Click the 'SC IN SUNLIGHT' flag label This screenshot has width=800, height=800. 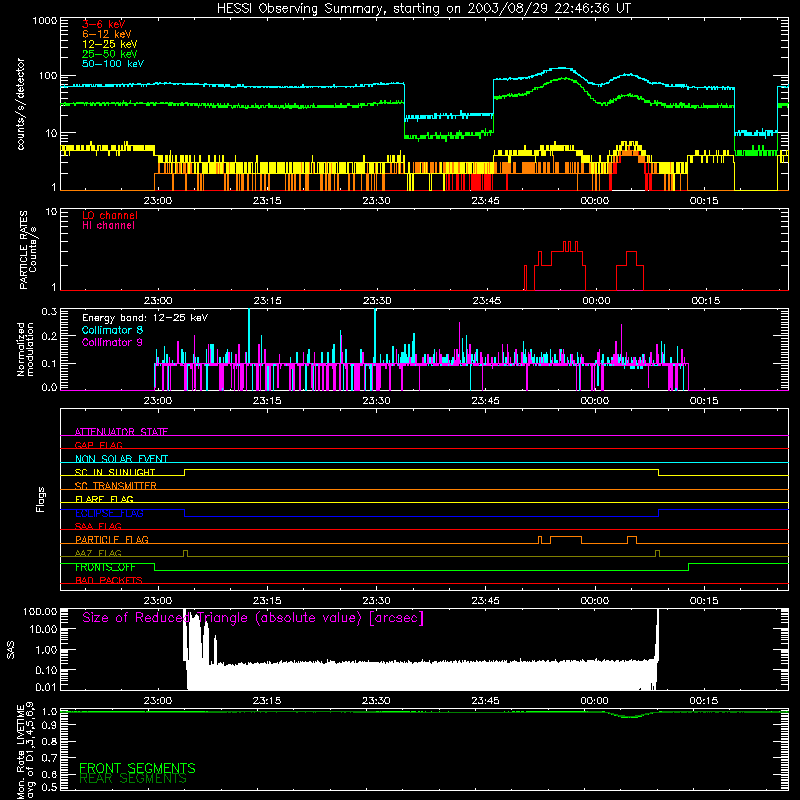pyautogui.click(x=115, y=472)
